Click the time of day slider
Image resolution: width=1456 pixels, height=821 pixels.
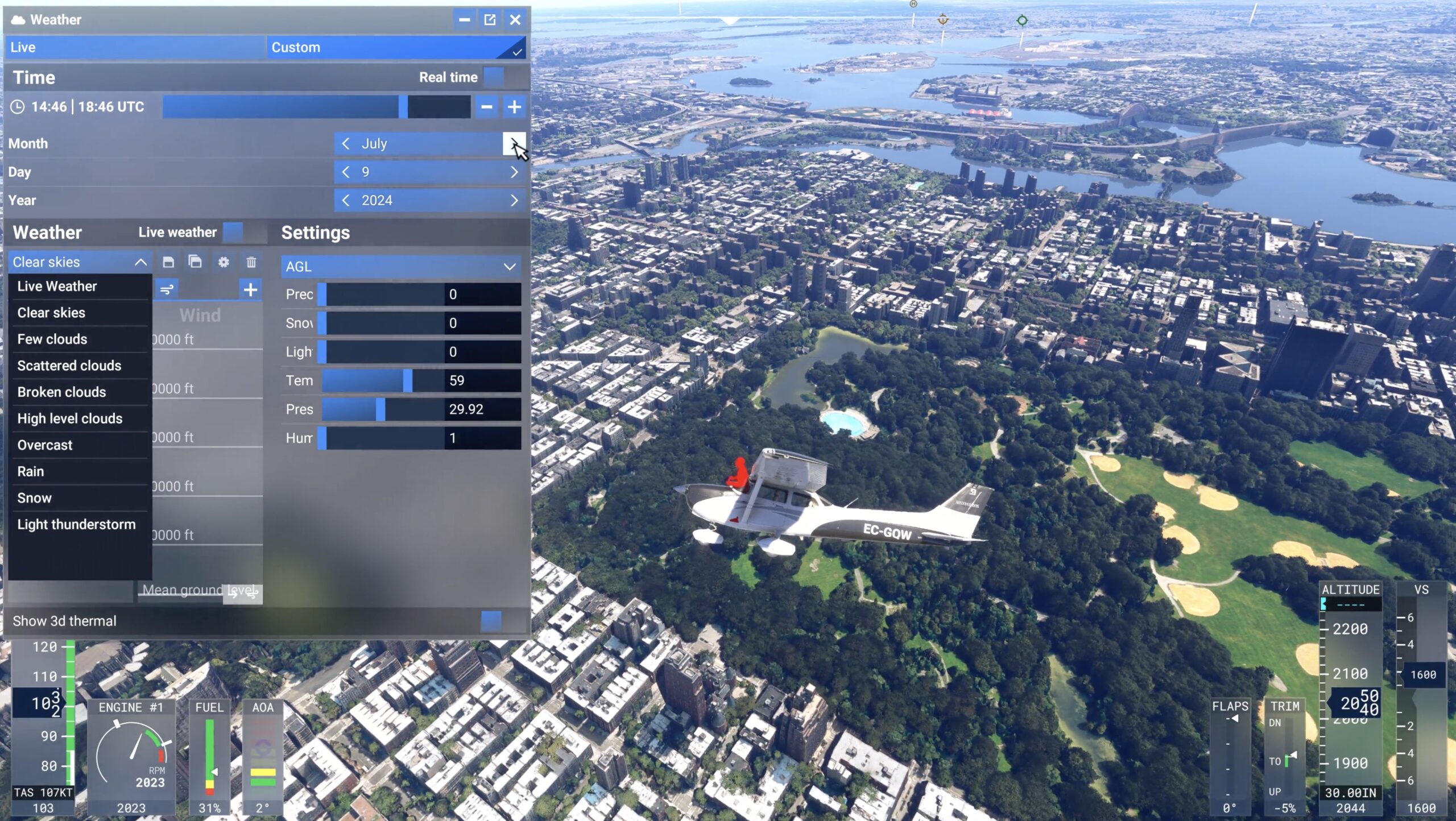[x=316, y=107]
